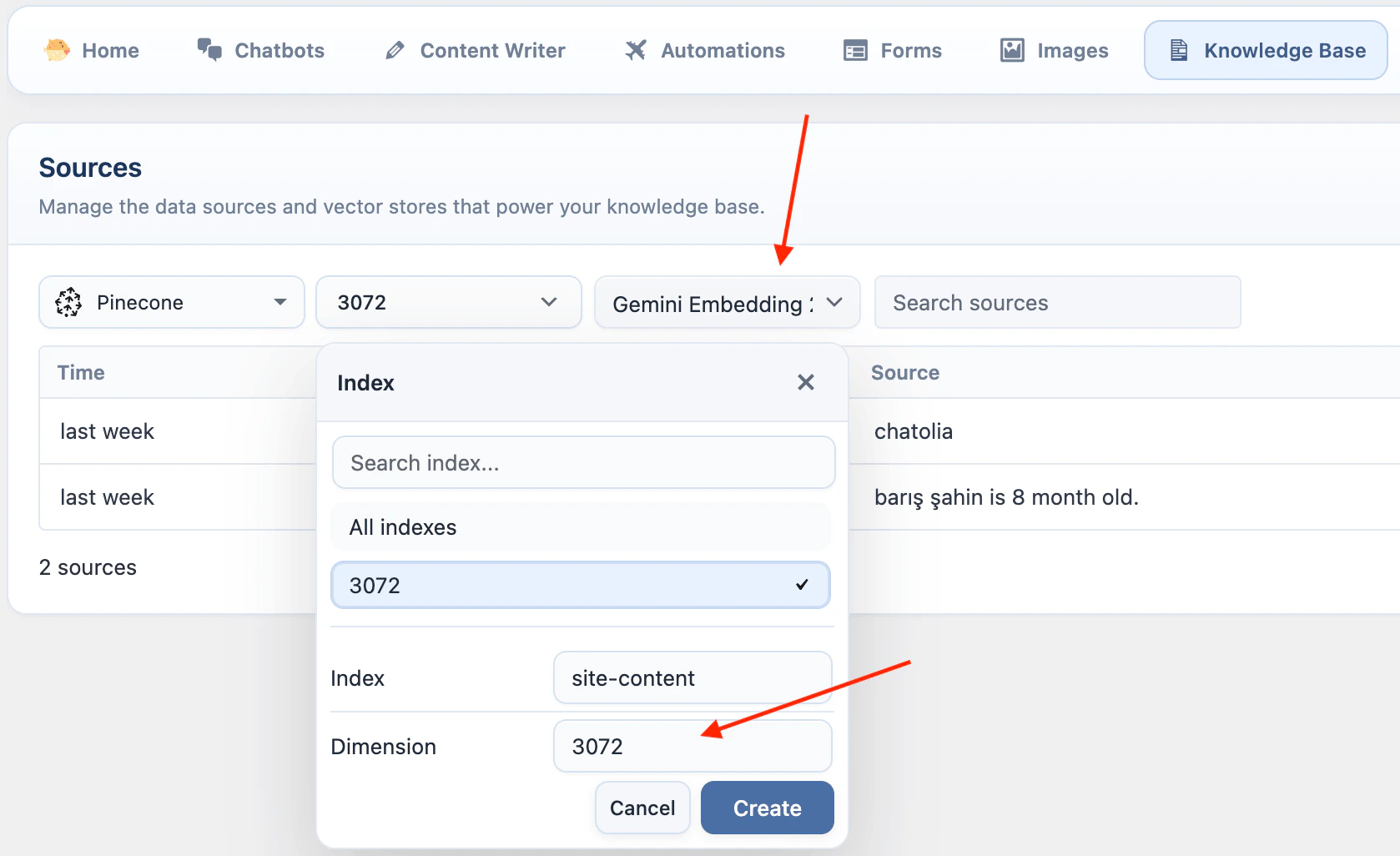The height and width of the screenshot is (856, 1400).
Task: Go to the Automations tab
Action: tap(705, 50)
